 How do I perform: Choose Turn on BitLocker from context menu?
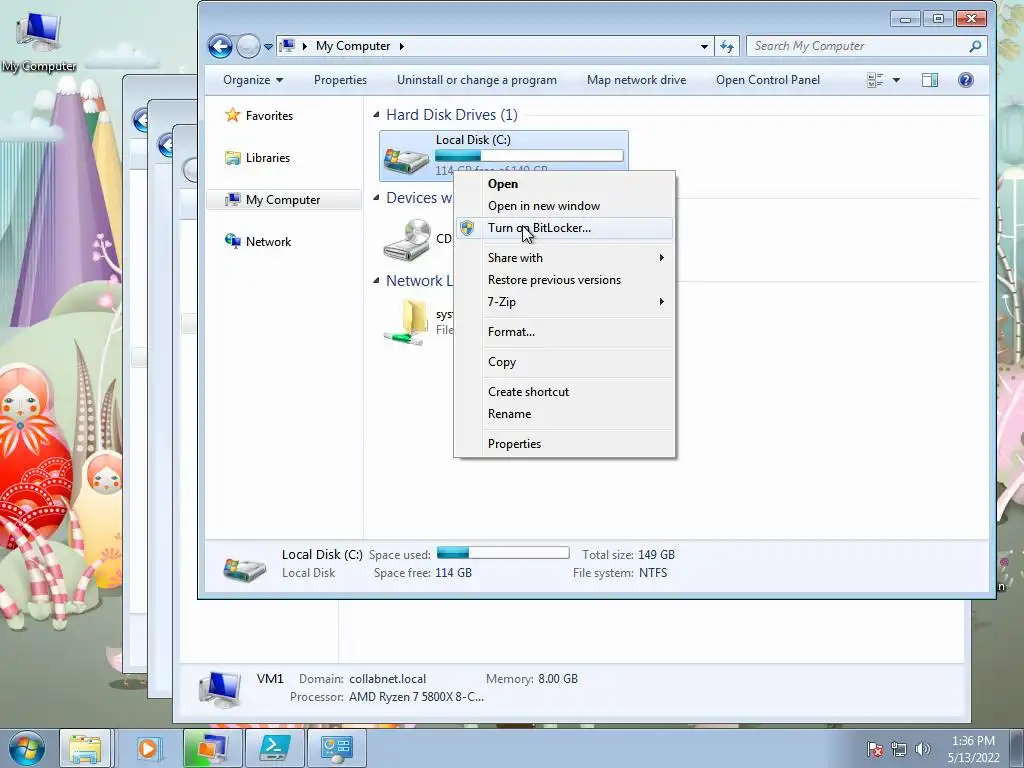pyautogui.click(x=565, y=228)
